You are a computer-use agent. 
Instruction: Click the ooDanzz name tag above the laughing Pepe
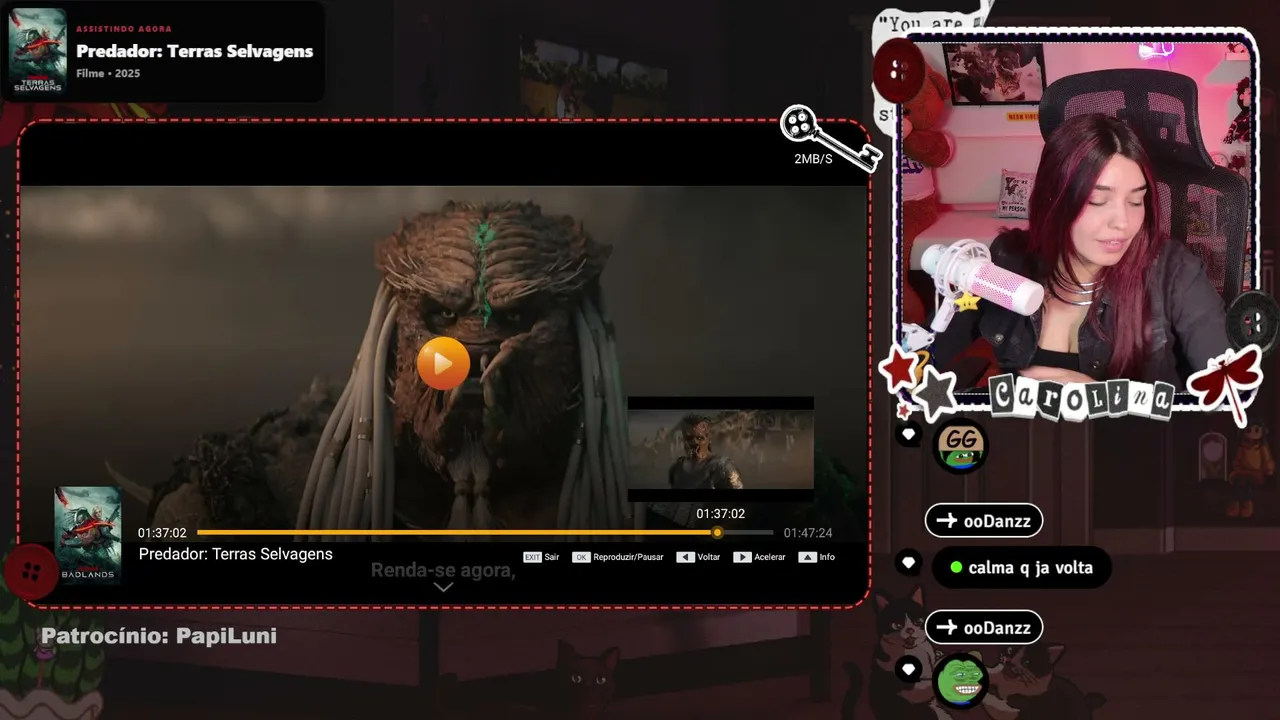coord(984,628)
